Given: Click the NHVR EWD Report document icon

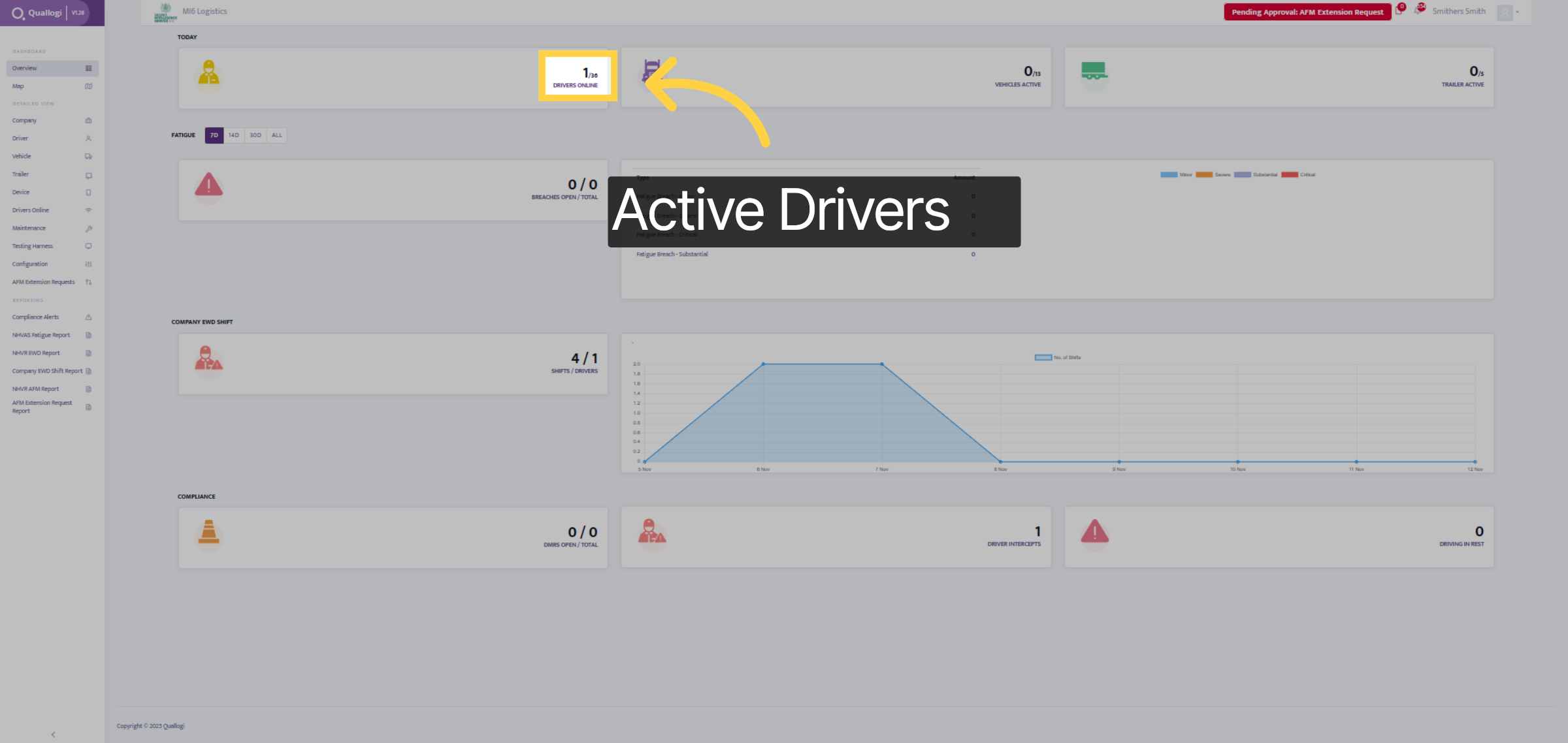Looking at the screenshot, I should [88, 353].
